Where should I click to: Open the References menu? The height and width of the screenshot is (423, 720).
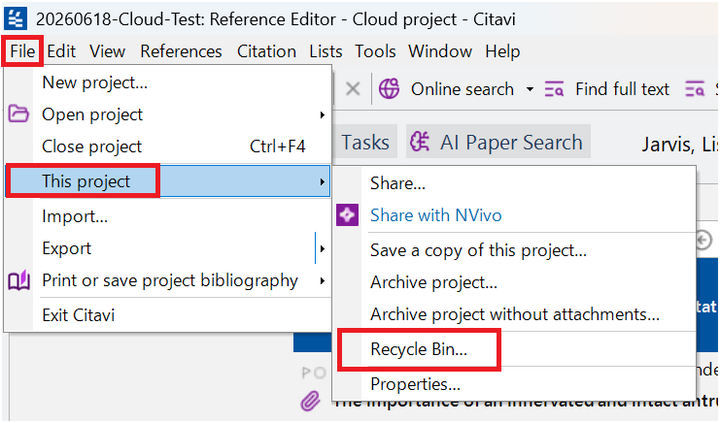(x=181, y=51)
